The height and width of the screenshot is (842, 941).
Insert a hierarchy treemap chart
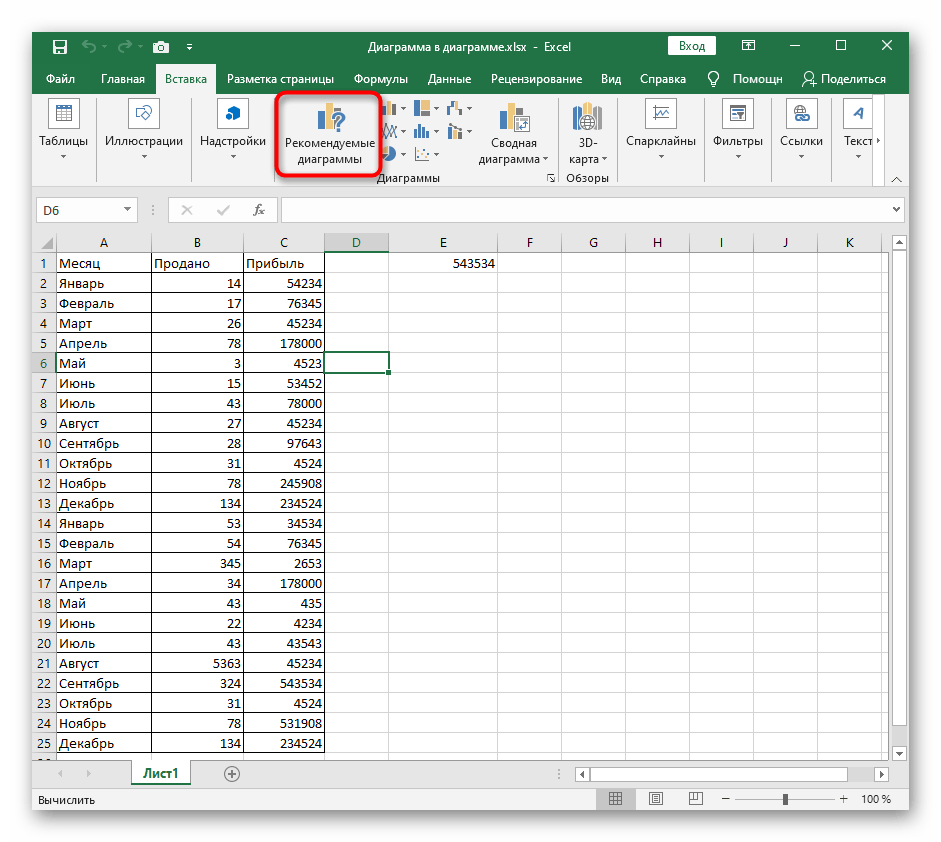pyautogui.click(x=426, y=109)
